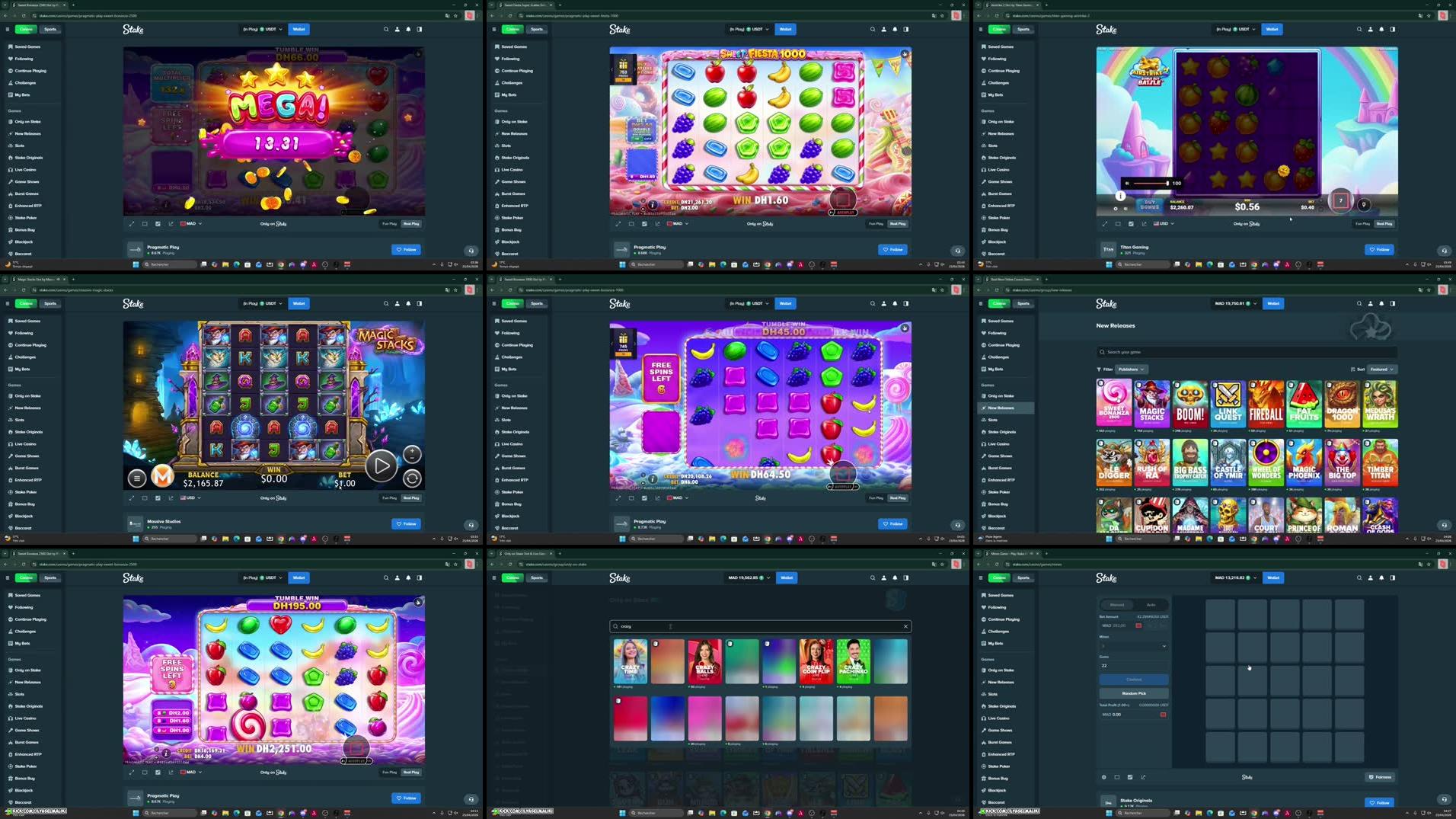Expand the Mines count dropdown

[1133, 646]
